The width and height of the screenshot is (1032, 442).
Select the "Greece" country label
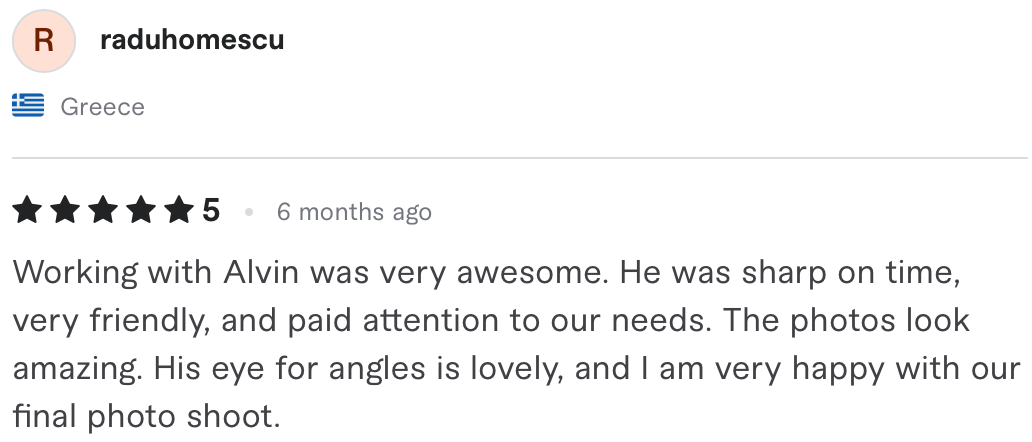[103, 107]
